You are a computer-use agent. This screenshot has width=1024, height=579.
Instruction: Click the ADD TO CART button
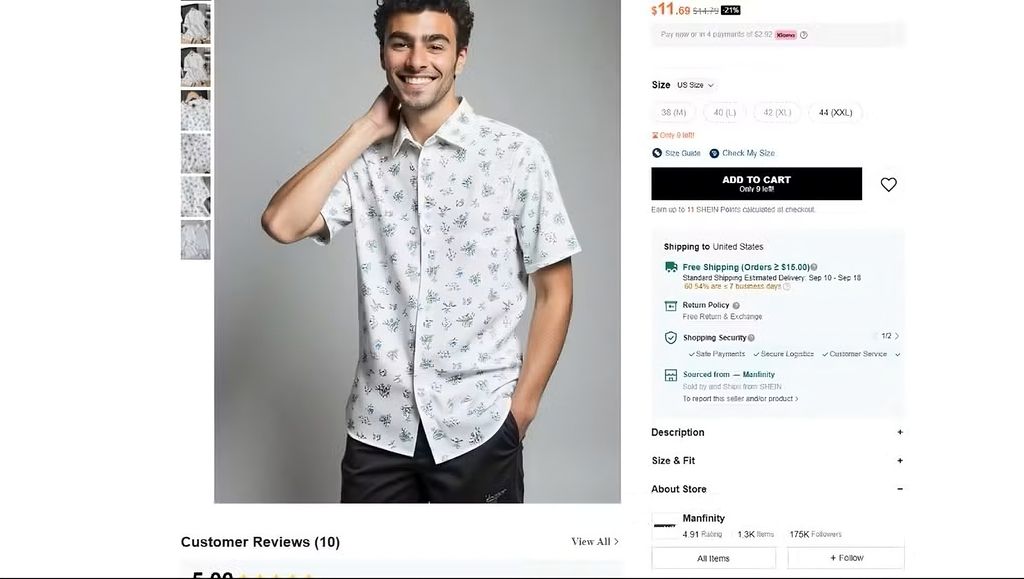(x=756, y=184)
